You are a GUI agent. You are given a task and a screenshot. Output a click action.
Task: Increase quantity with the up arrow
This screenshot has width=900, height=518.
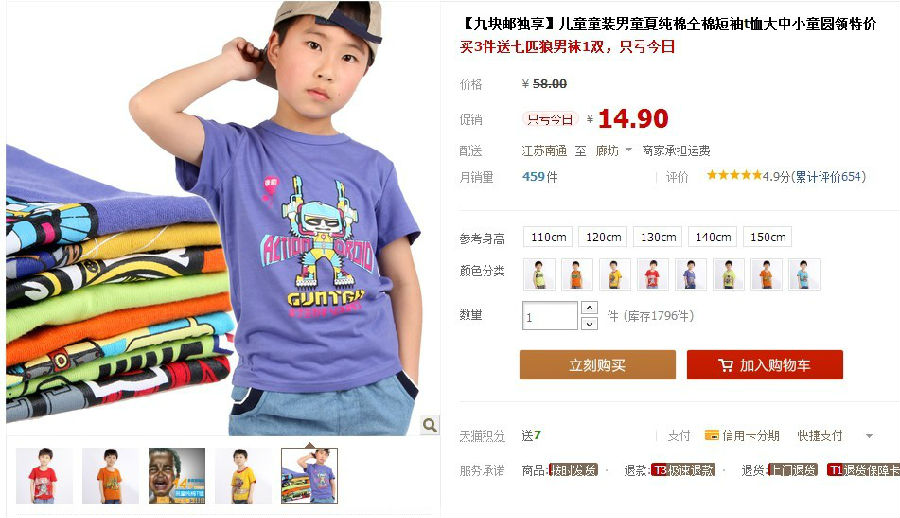tap(589, 308)
